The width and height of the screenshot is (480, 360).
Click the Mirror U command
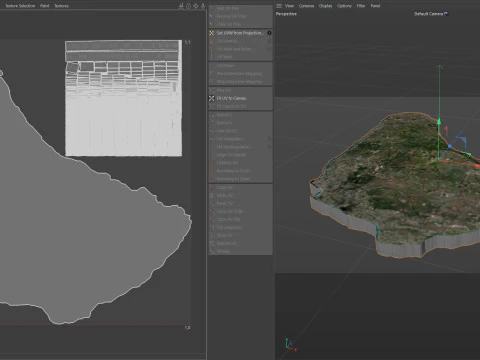240,115
